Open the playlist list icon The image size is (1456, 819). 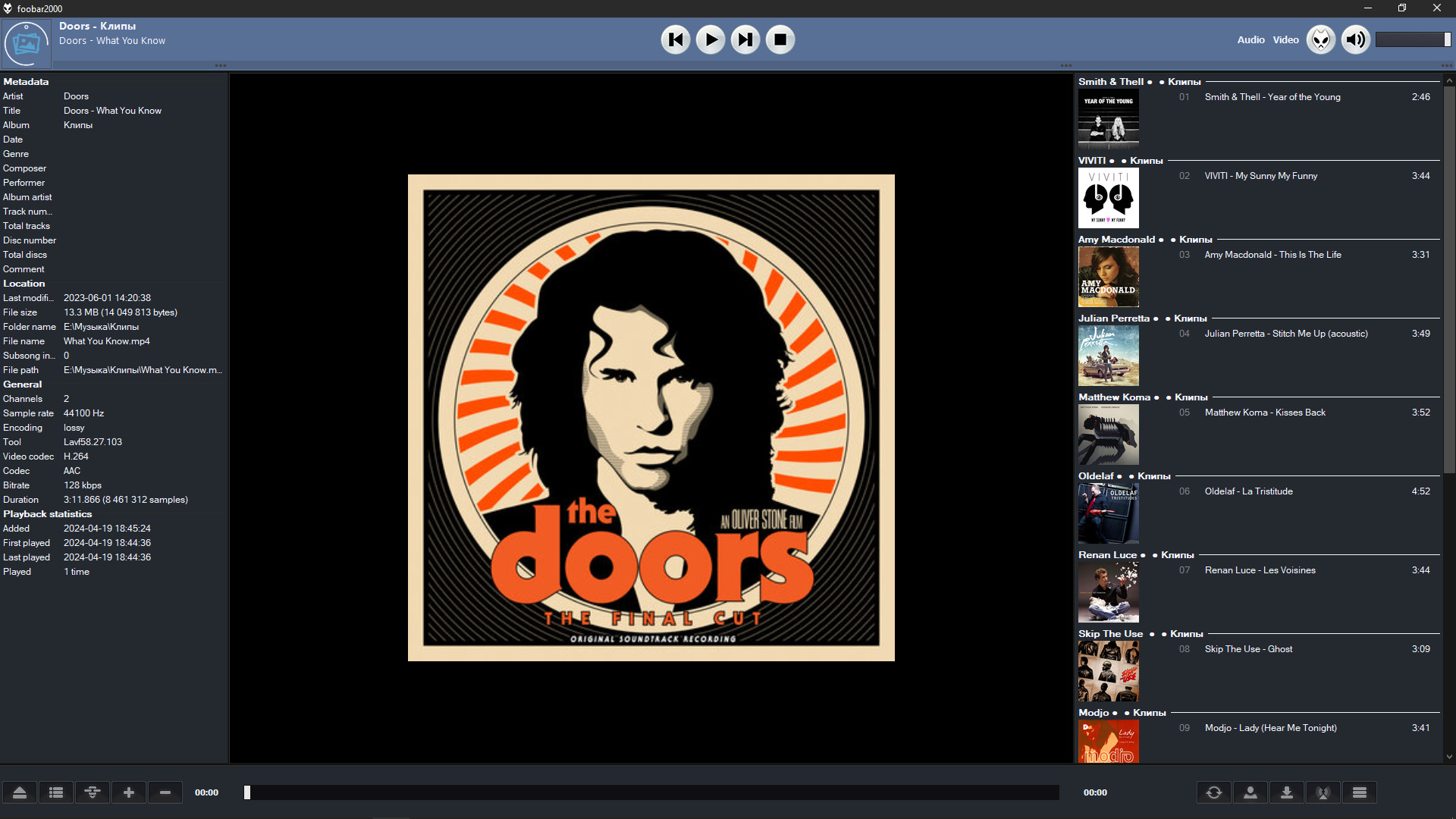click(x=56, y=792)
